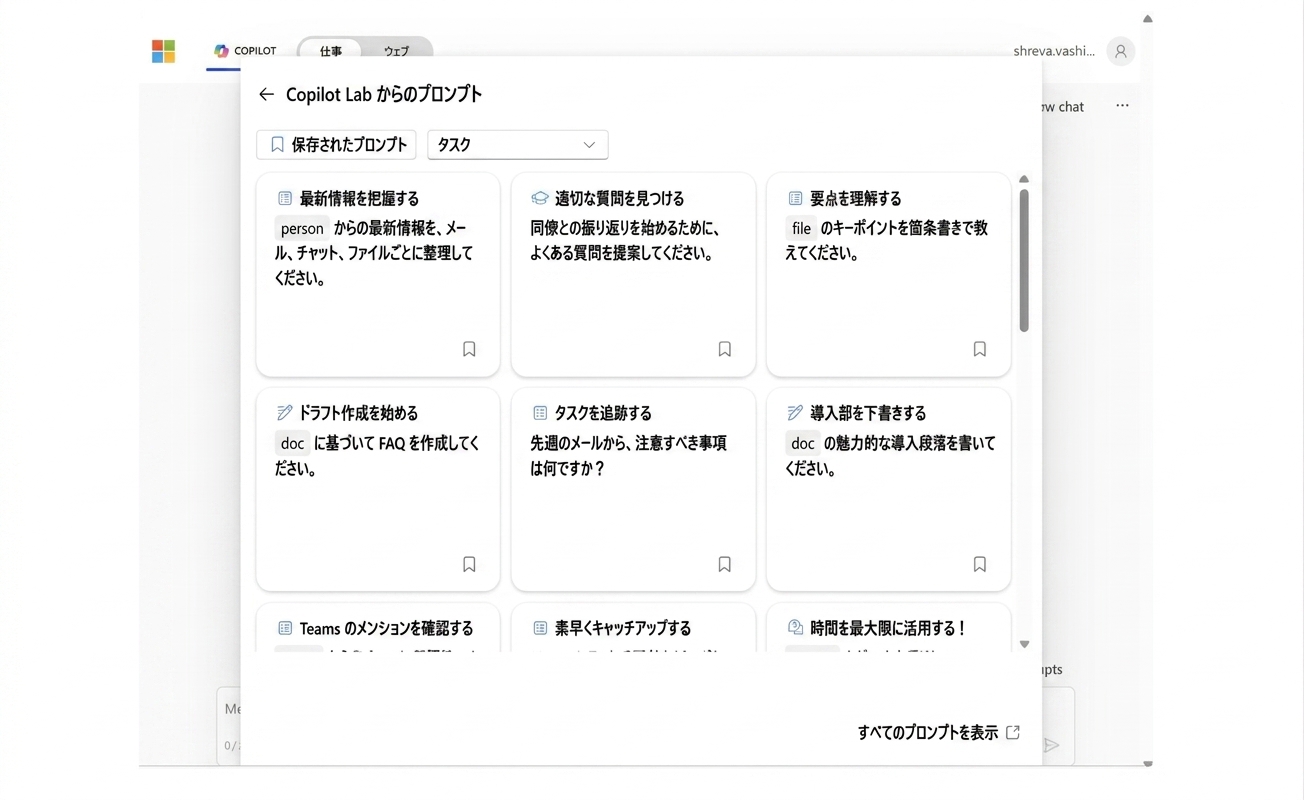The image size is (1304, 800).
Task: Click the graduation cap icon on 適切な質問を見つける
Action: click(x=540, y=198)
